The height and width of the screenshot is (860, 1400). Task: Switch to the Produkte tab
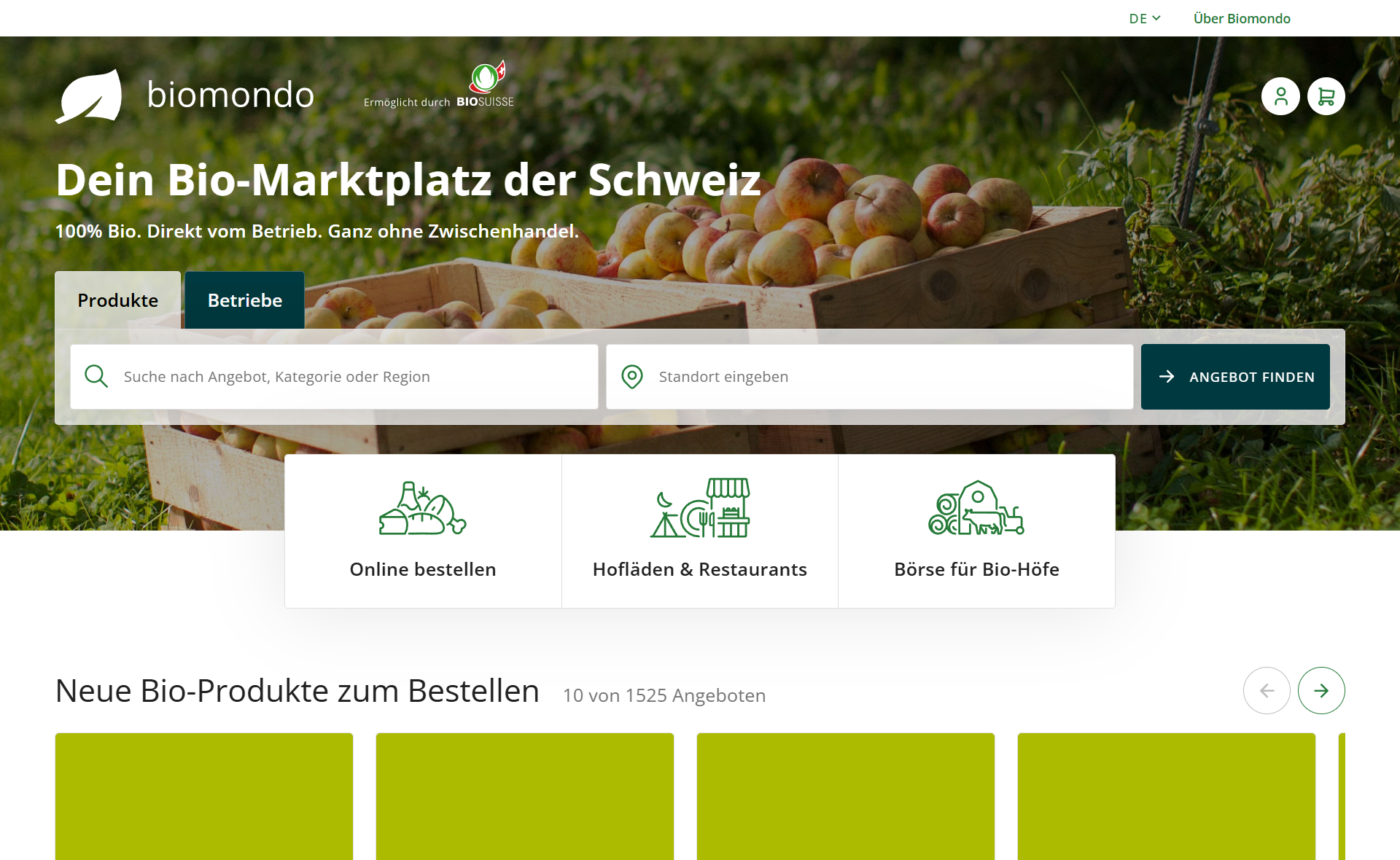point(118,300)
